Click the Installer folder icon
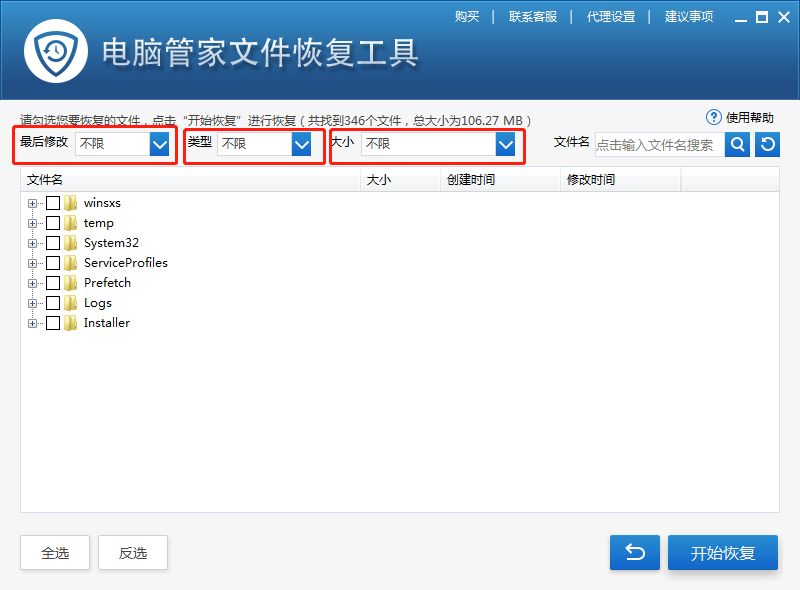Image resolution: width=800 pixels, height=590 pixels. pos(70,323)
